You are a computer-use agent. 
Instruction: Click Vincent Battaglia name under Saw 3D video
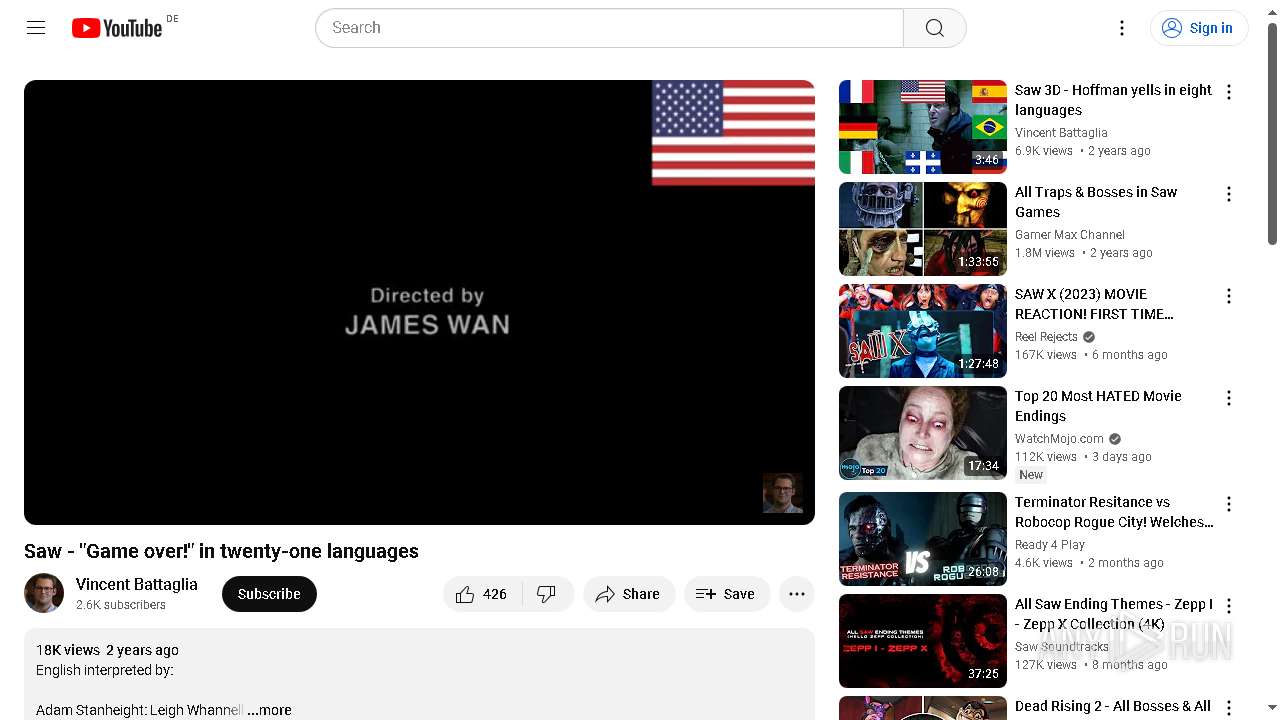click(1061, 133)
